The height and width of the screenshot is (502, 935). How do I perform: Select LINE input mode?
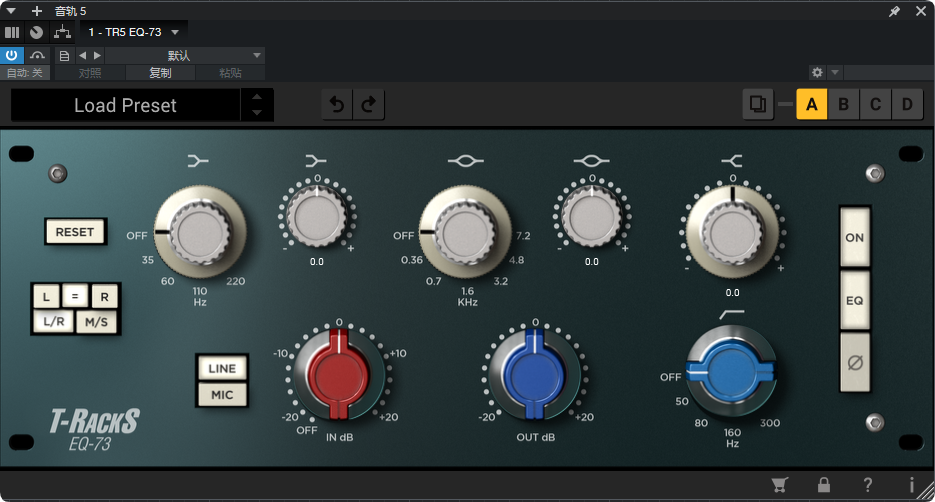pos(222,368)
